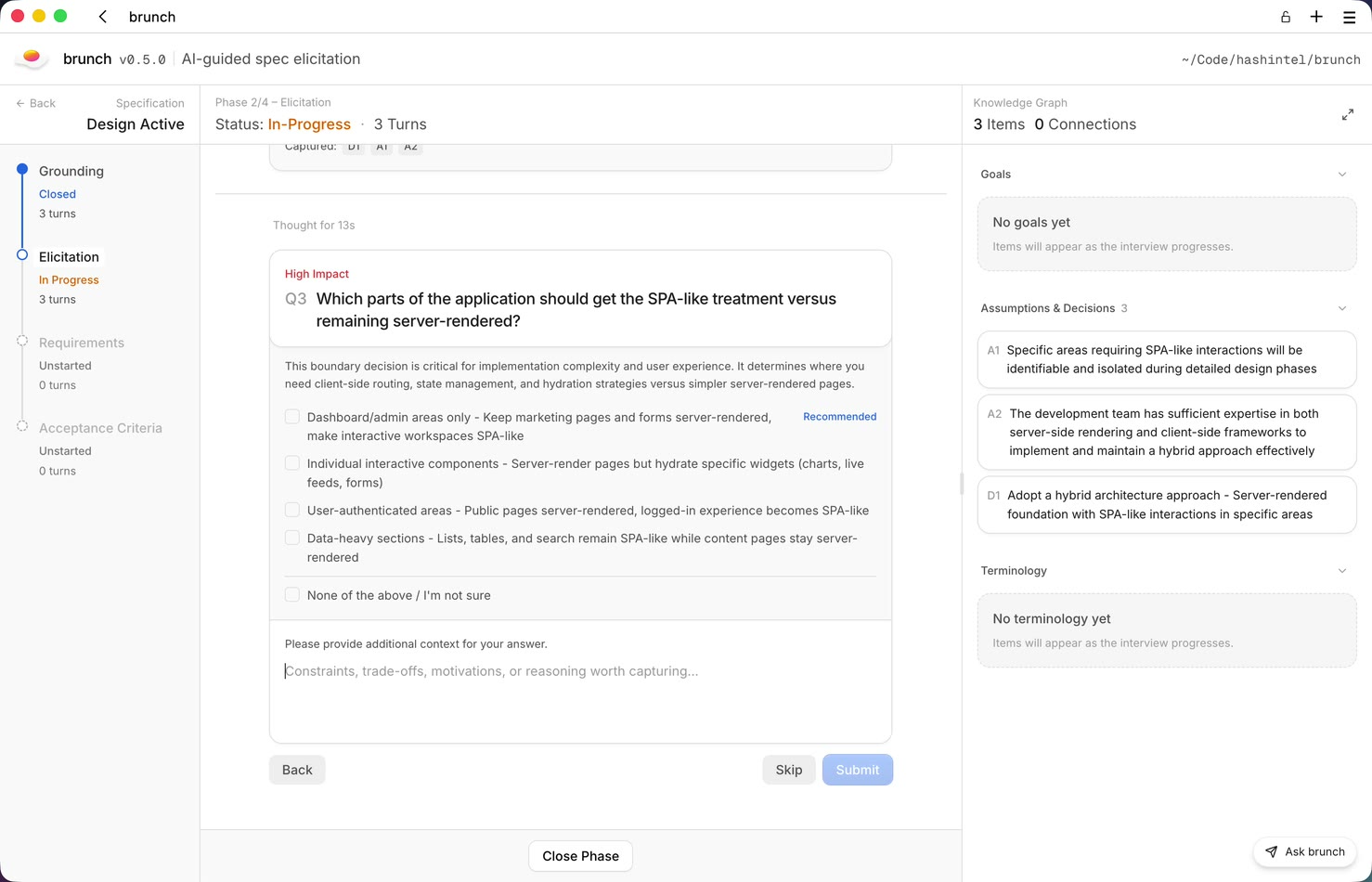The image size is (1372, 882).
Task: Click the Grounding phase dot marker
Action: coord(22,170)
